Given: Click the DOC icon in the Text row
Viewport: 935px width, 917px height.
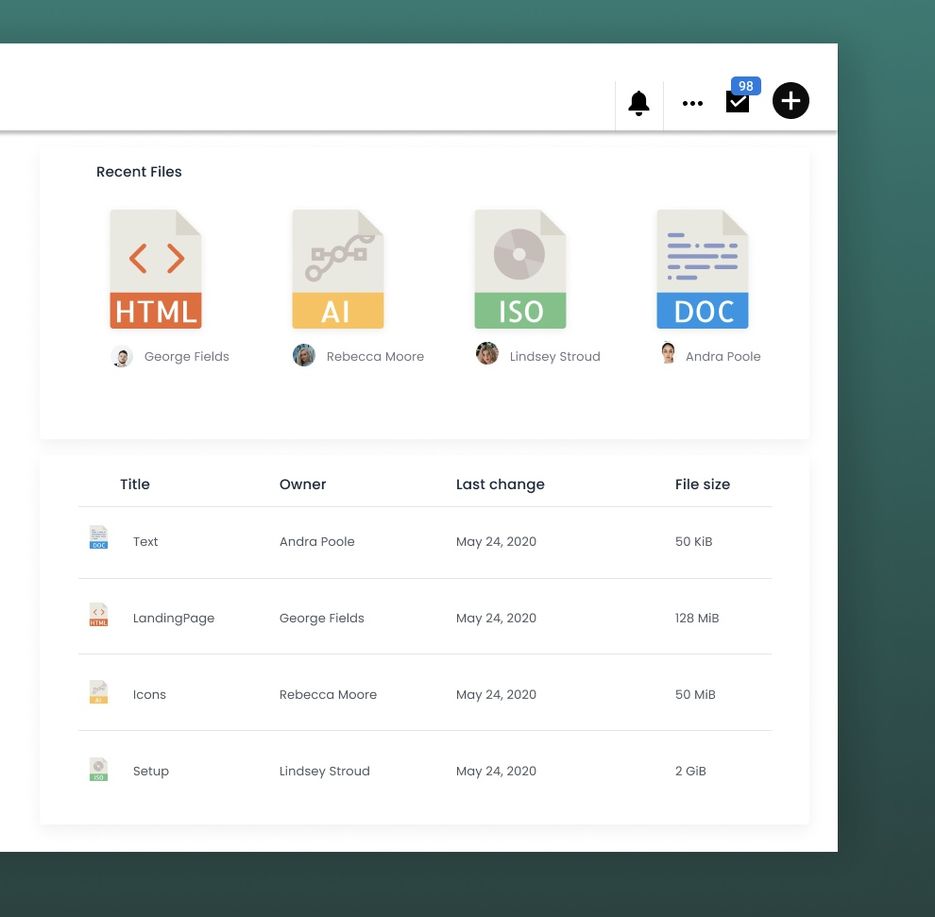Looking at the screenshot, I should coord(98,537).
